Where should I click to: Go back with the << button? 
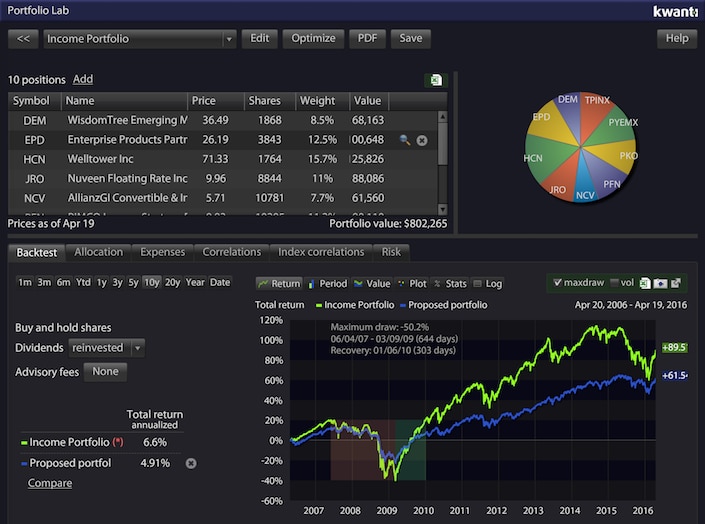click(x=23, y=39)
